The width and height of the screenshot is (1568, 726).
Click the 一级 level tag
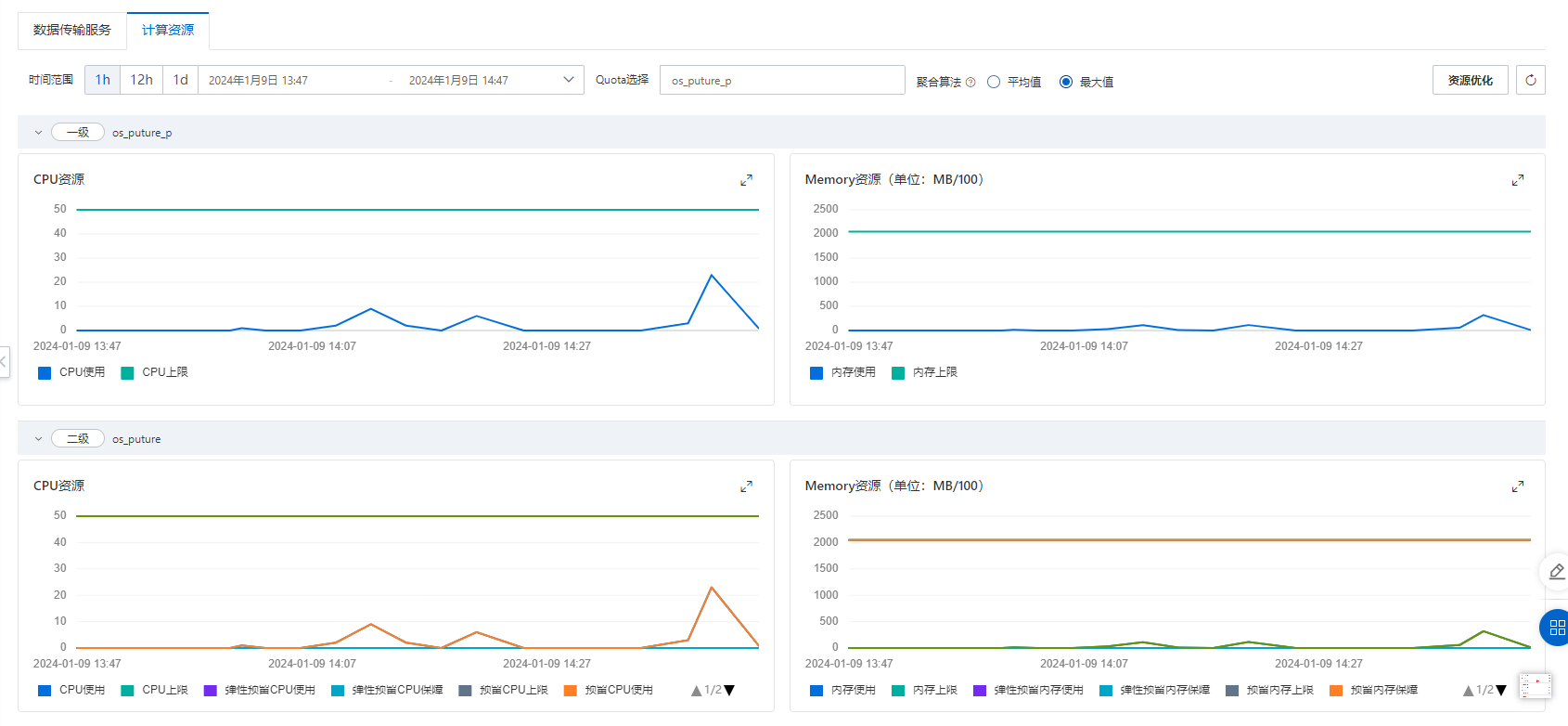[x=78, y=133]
